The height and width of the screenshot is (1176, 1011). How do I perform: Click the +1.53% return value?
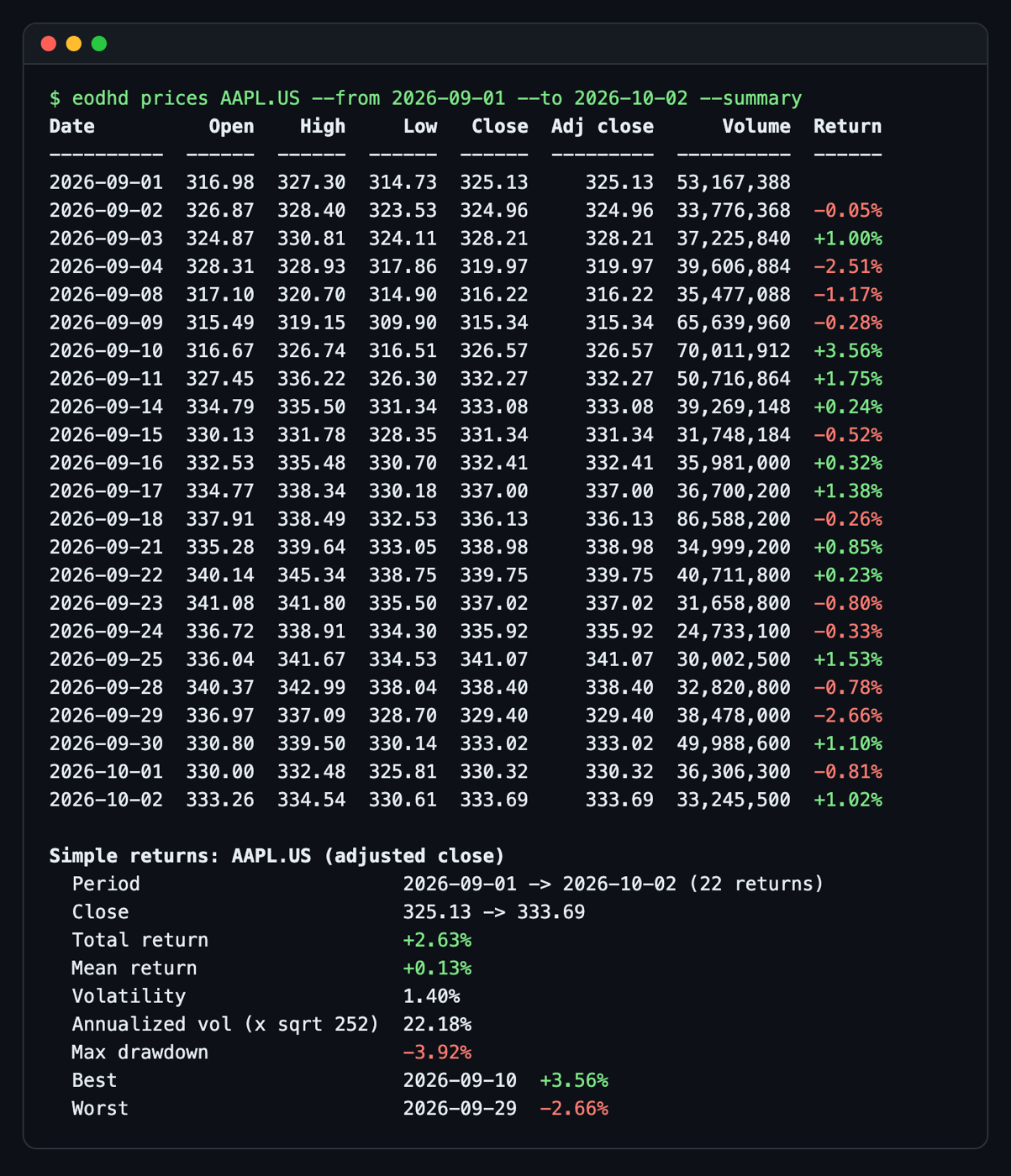click(848, 659)
